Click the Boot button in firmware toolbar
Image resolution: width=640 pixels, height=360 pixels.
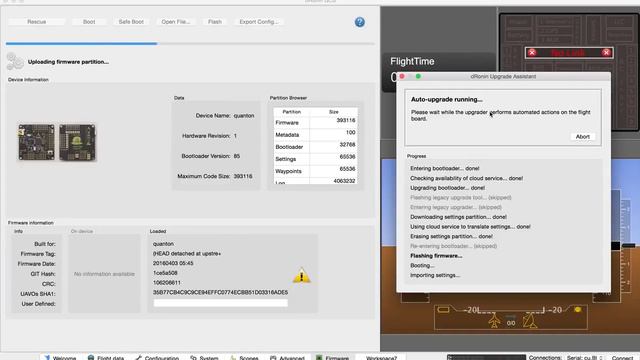89,22
